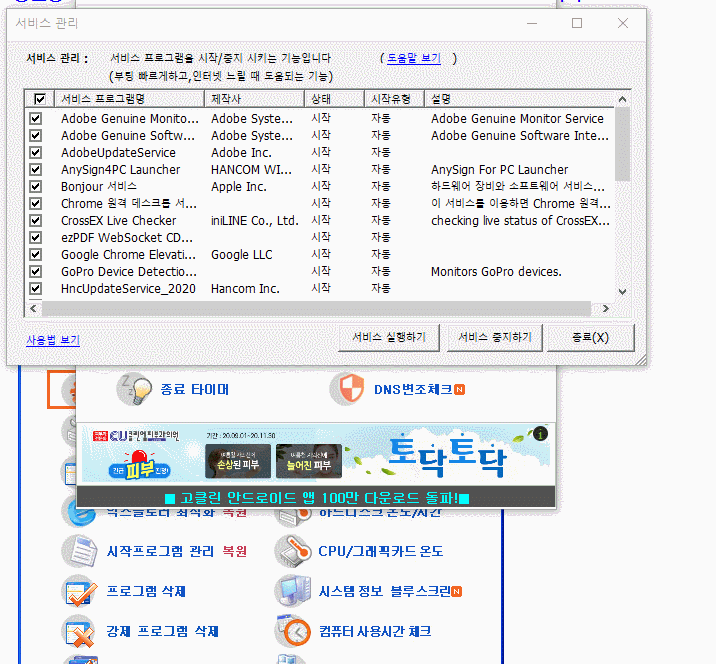Viewport: 716px width, 664px height.
Task: Click 서비스 실행하기 button
Action: (389, 337)
